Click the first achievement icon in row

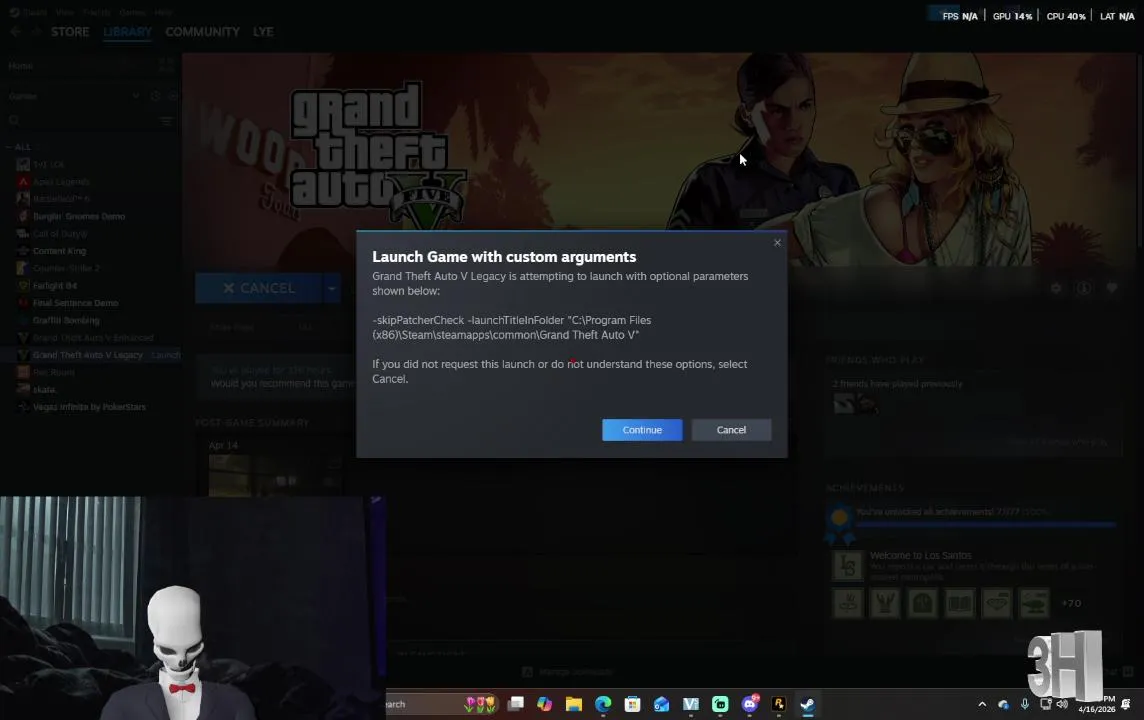(848, 603)
